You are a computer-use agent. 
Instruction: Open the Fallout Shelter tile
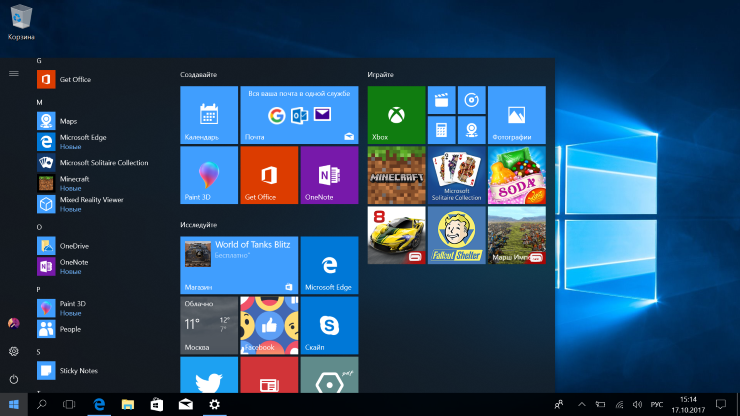[x=456, y=235]
